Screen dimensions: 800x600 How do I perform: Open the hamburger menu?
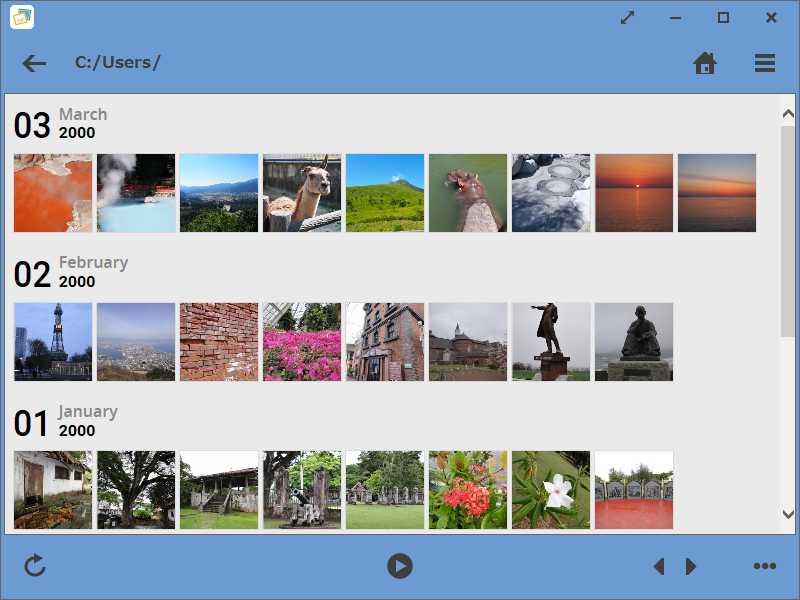(765, 63)
